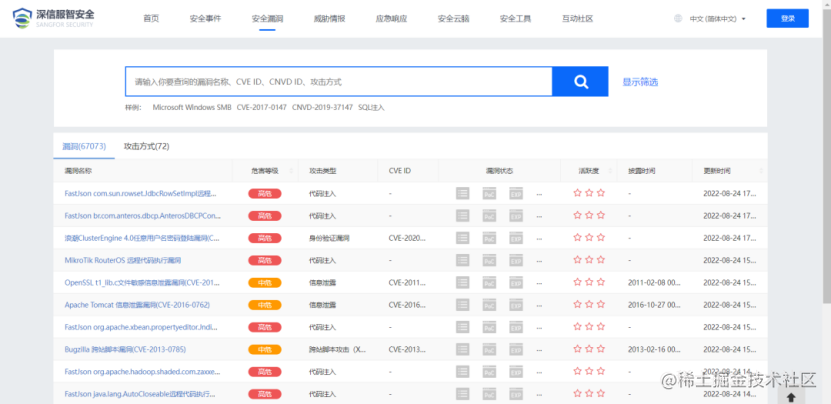831x404 pixels.
Task: Click EXP icon in MikroTik RouterOS row
Action: (x=516, y=260)
